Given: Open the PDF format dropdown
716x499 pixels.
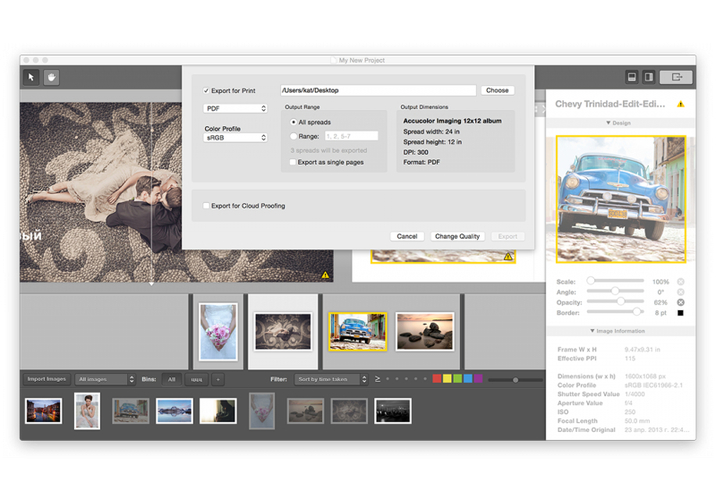Looking at the screenshot, I should pos(235,108).
